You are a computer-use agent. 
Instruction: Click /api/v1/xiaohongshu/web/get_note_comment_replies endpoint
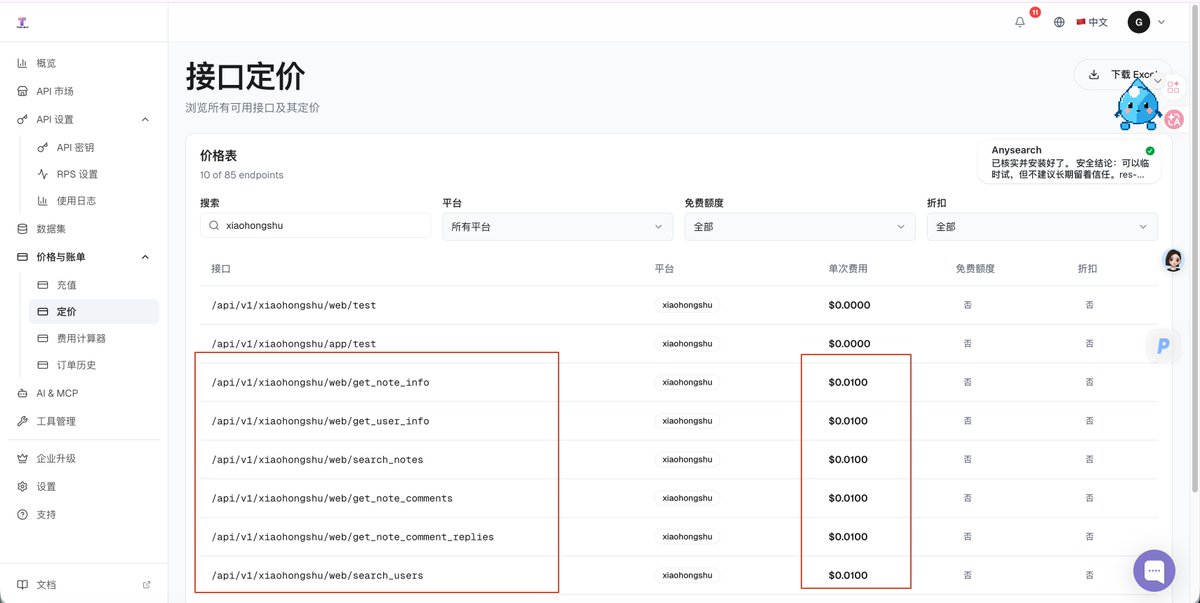tap(352, 537)
